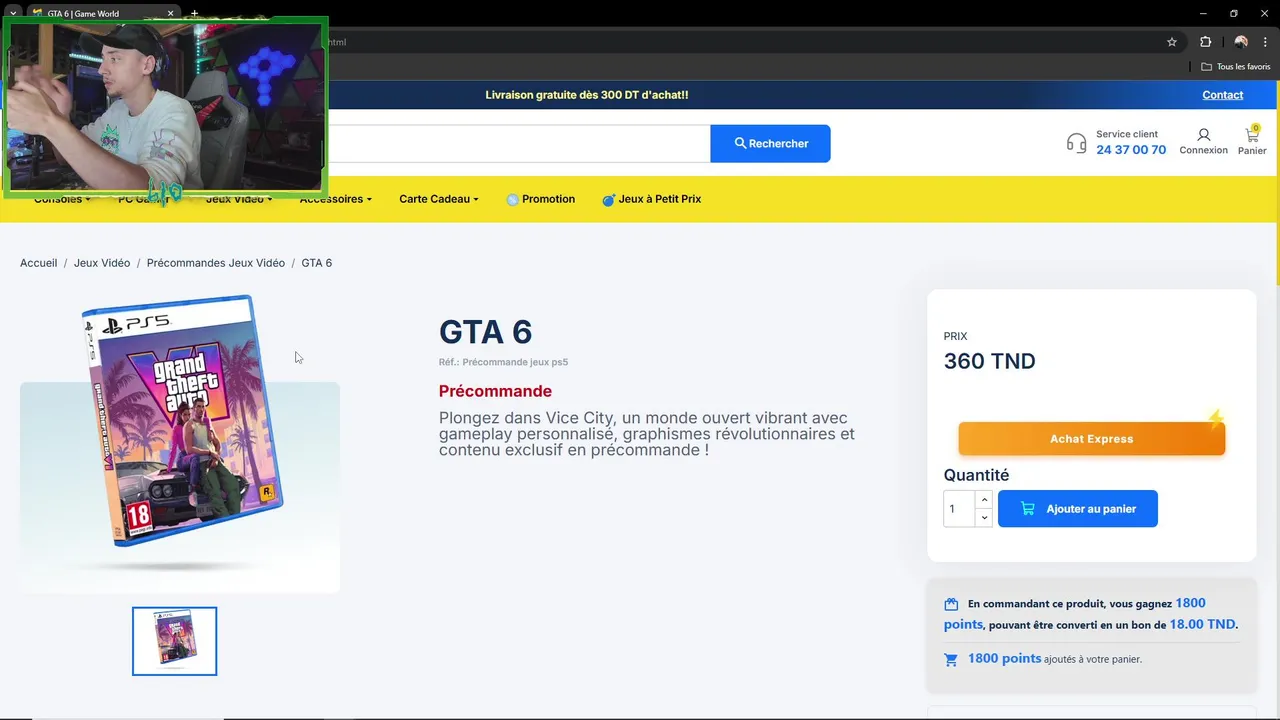Click the GTA 6 product title
Image resolution: width=1280 pixels, height=720 pixels.
pyautogui.click(x=485, y=332)
